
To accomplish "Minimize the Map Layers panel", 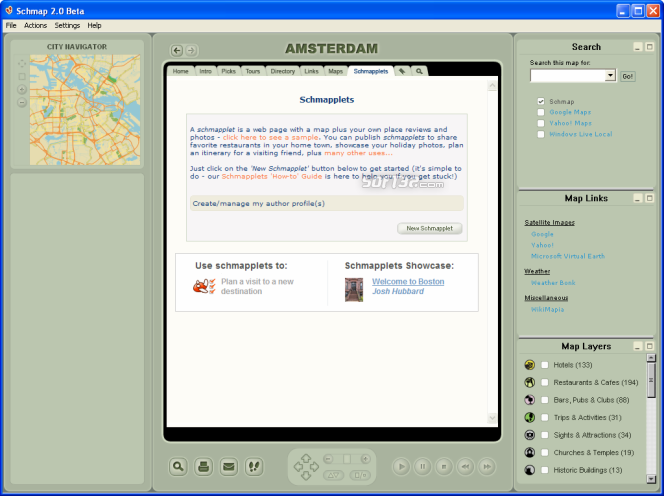I will click(638, 346).
